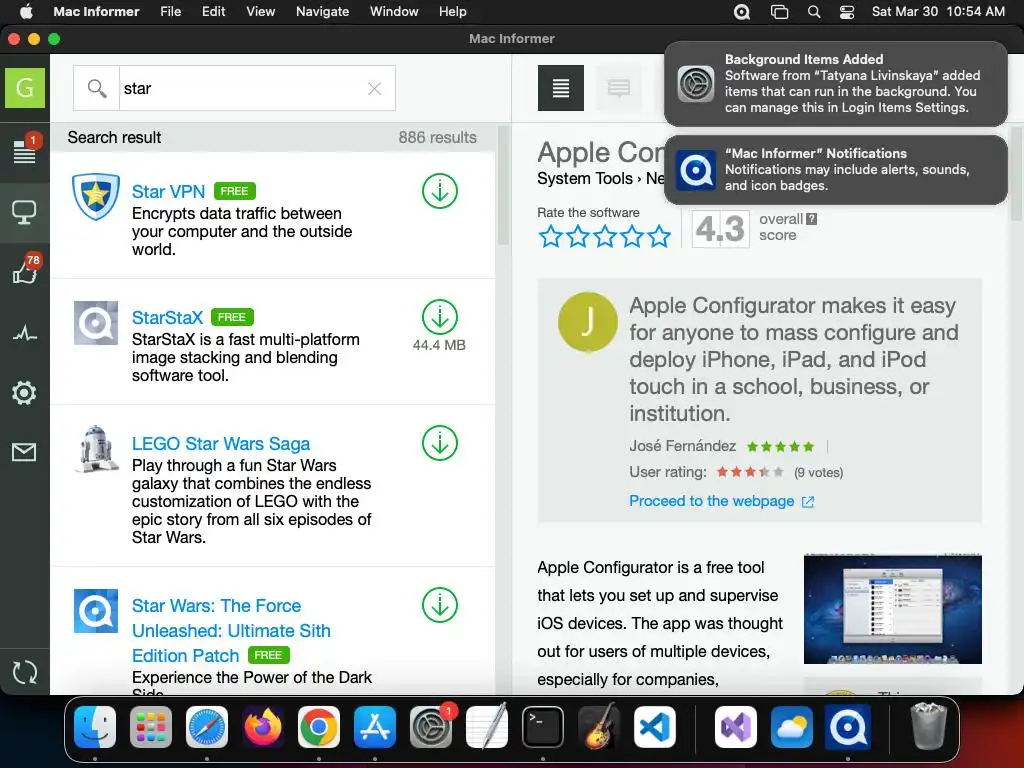Click the '44.4 MB' size label
Screen dimensions: 1024x768
click(x=439, y=345)
